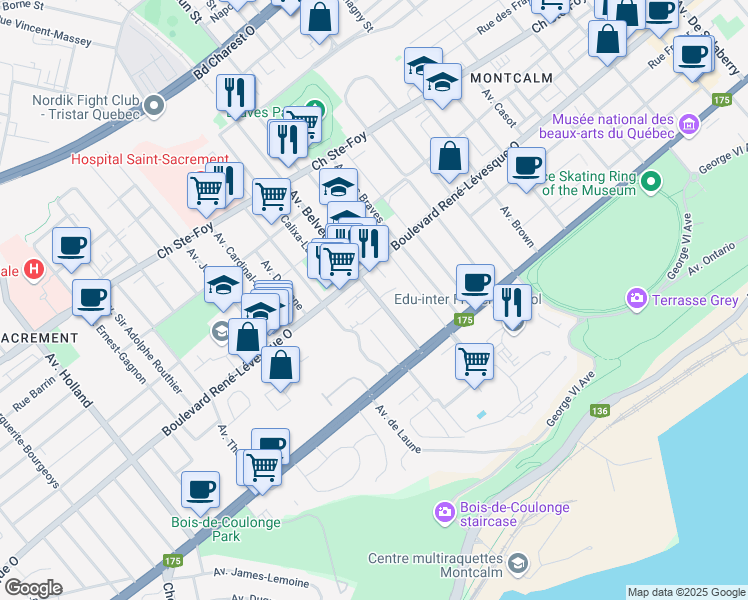The image size is (748, 600).
Task: Click the coffee marker near Ernest-Gagnon street
Action: (92, 300)
